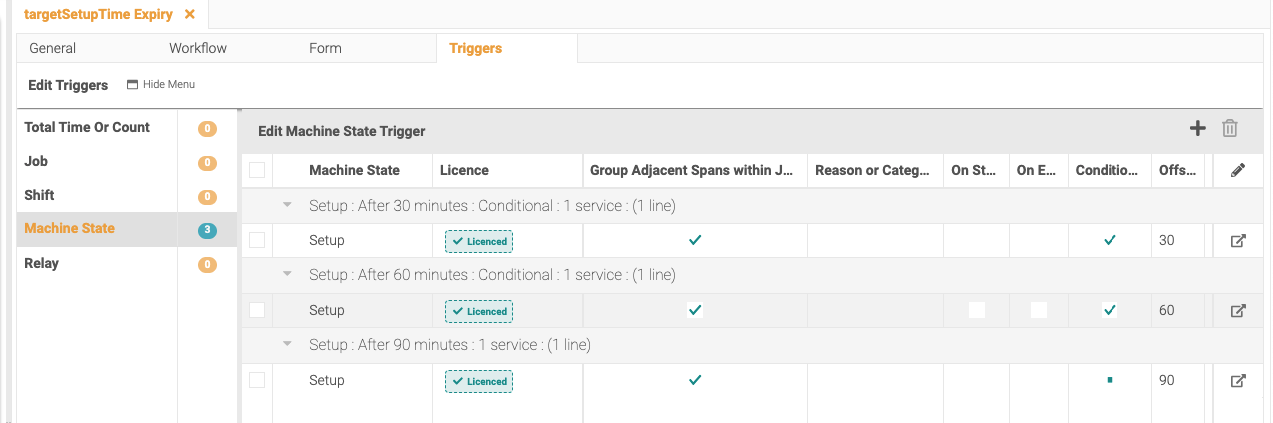The height and width of the screenshot is (423, 1273).
Task: Open the 30 minute Setup trigger row link
Action: click(1237, 241)
